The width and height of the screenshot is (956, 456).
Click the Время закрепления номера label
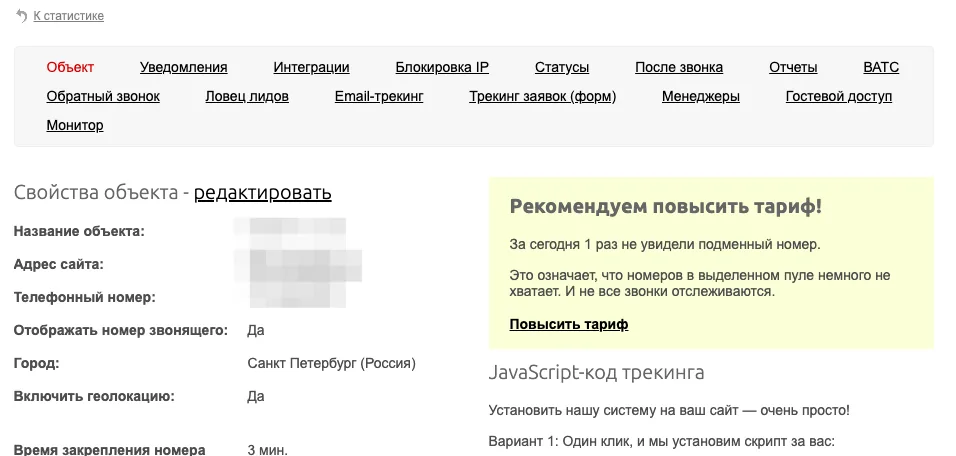[110, 450]
